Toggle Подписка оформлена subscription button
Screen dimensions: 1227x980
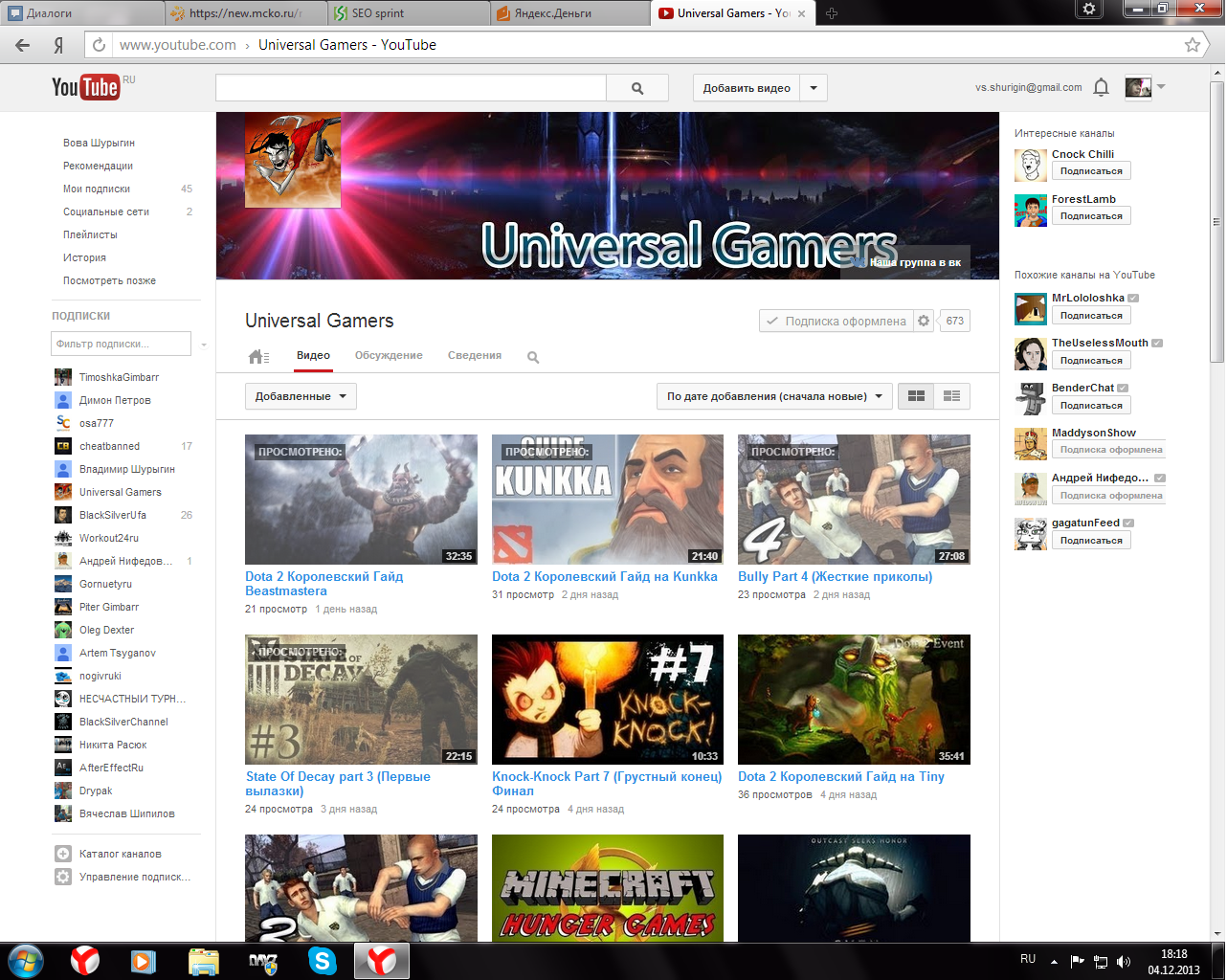tap(836, 321)
